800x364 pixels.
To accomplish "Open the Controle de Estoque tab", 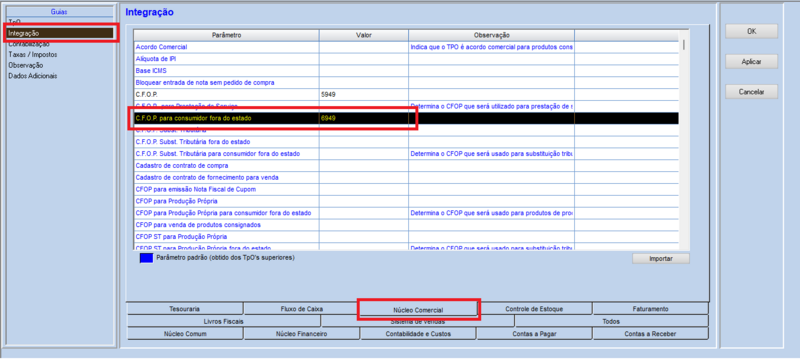I will point(534,309).
